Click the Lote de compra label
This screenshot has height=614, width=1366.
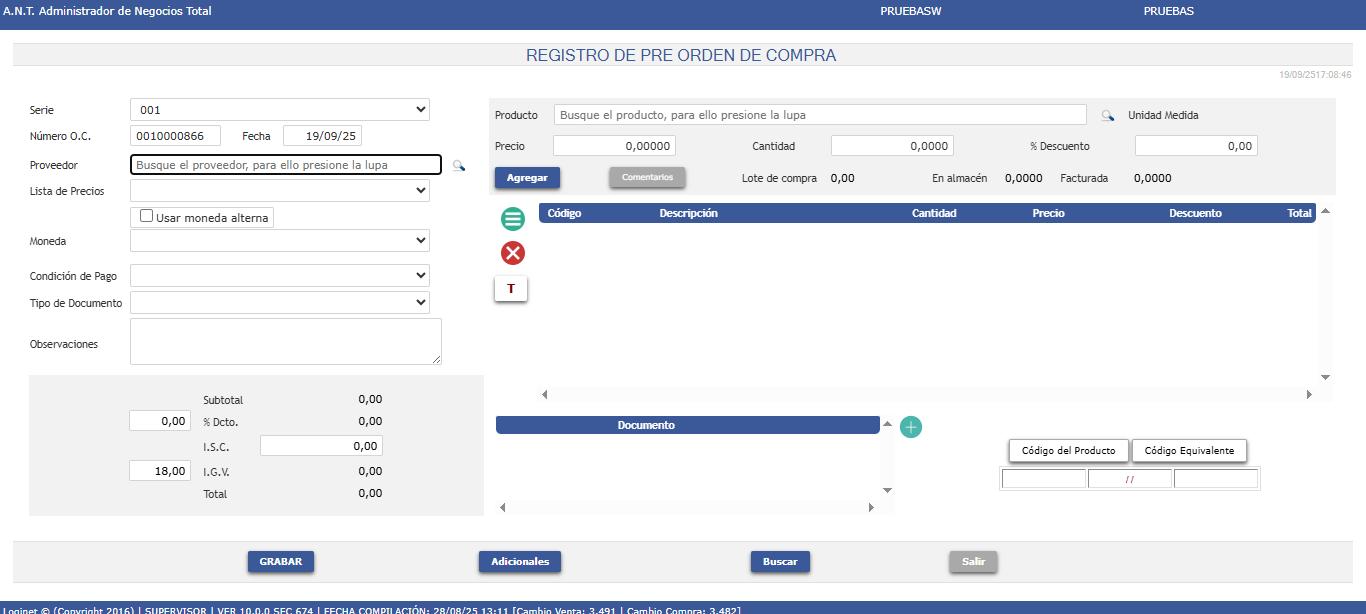(x=779, y=179)
